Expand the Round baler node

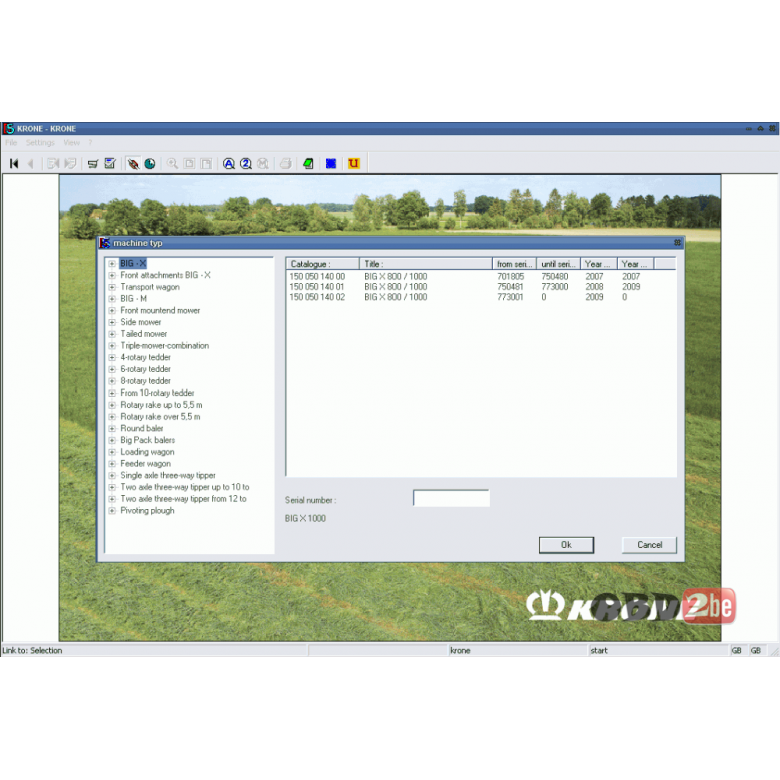point(112,428)
